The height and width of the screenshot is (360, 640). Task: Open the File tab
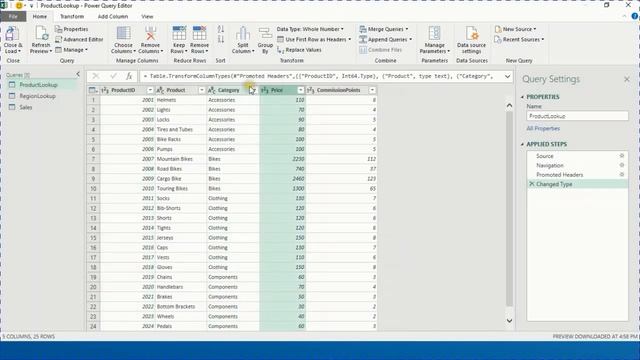13,16
